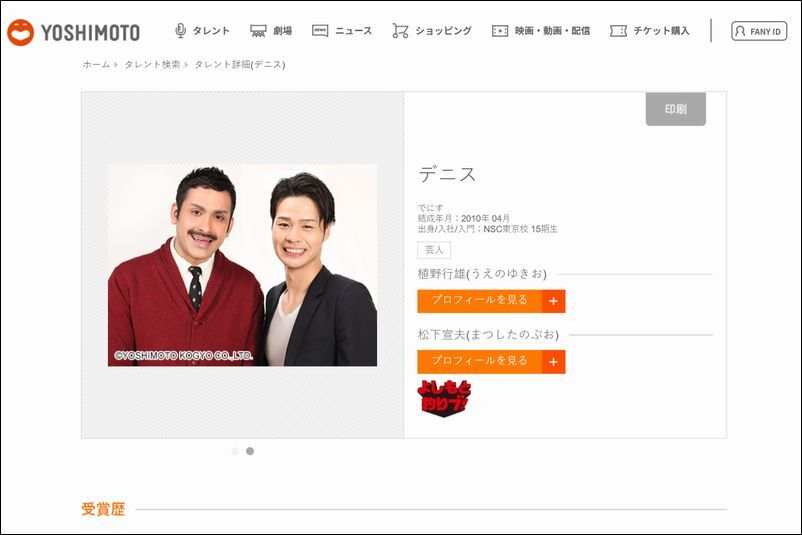Click the ticket icon beside チケット購入
This screenshot has width=802, height=535.
click(618, 31)
